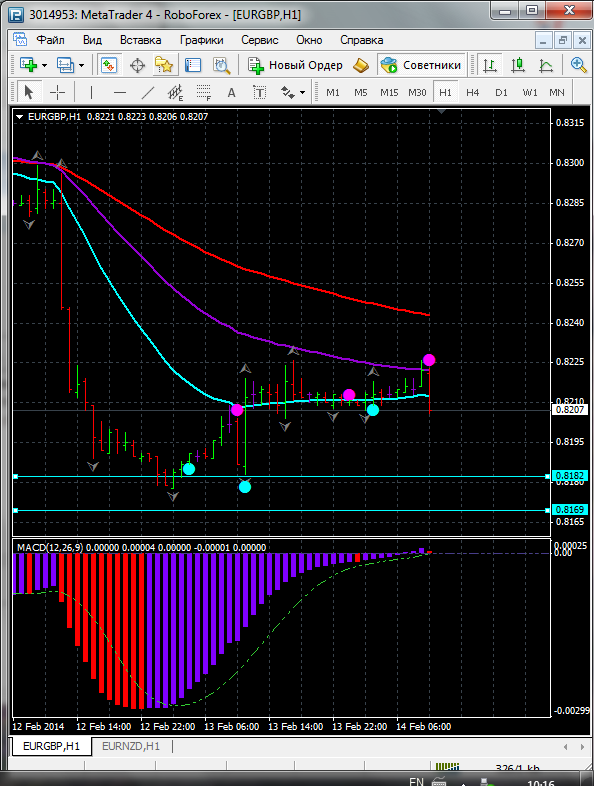The width and height of the screenshot is (600, 786).
Task: Select the Crosshair cursor tool
Action: click(x=58, y=92)
